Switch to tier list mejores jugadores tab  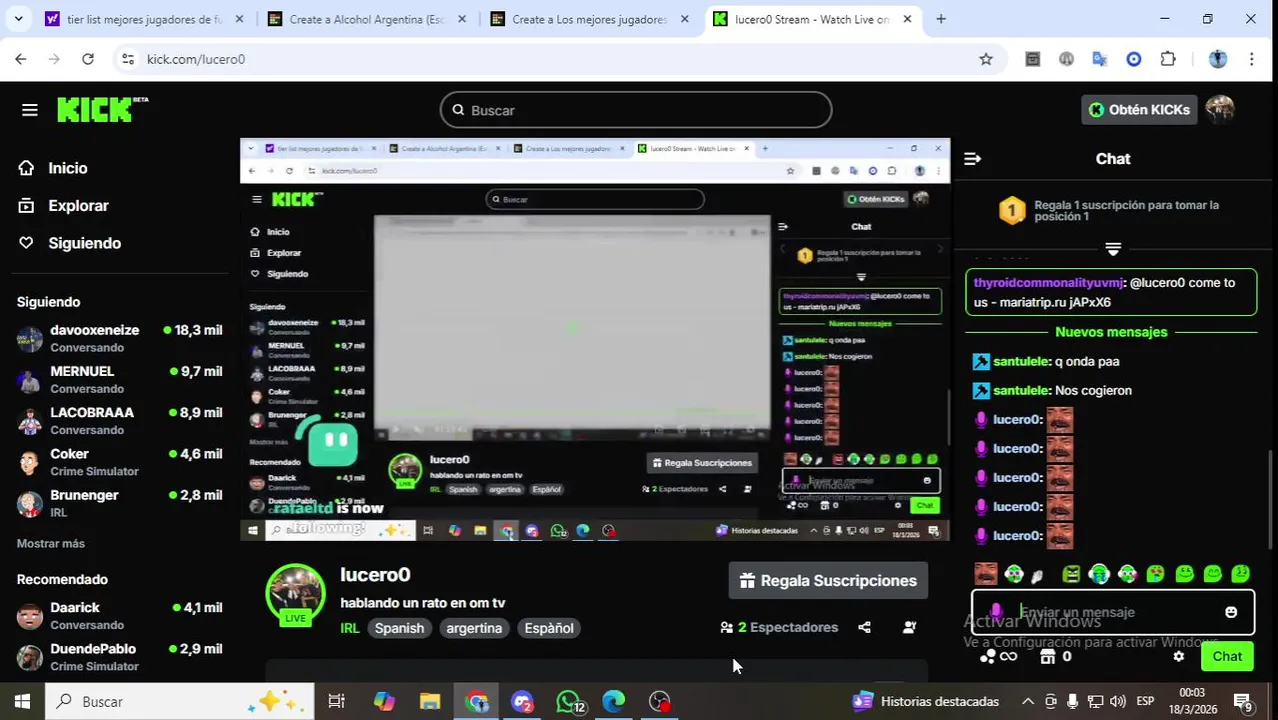(x=145, y=19)
